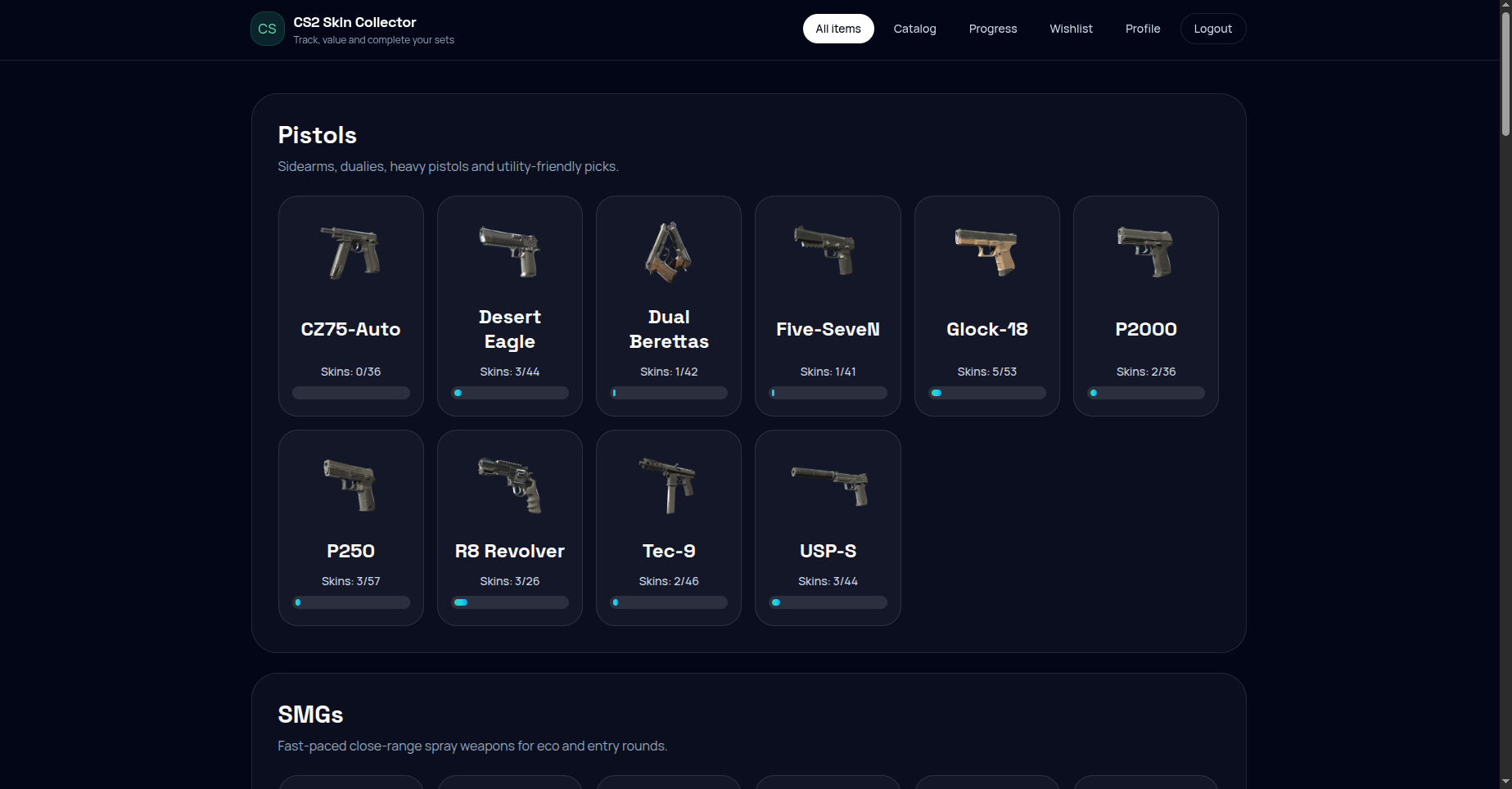
Task: Switch to the Catalog section
Action: coord(914,29)
